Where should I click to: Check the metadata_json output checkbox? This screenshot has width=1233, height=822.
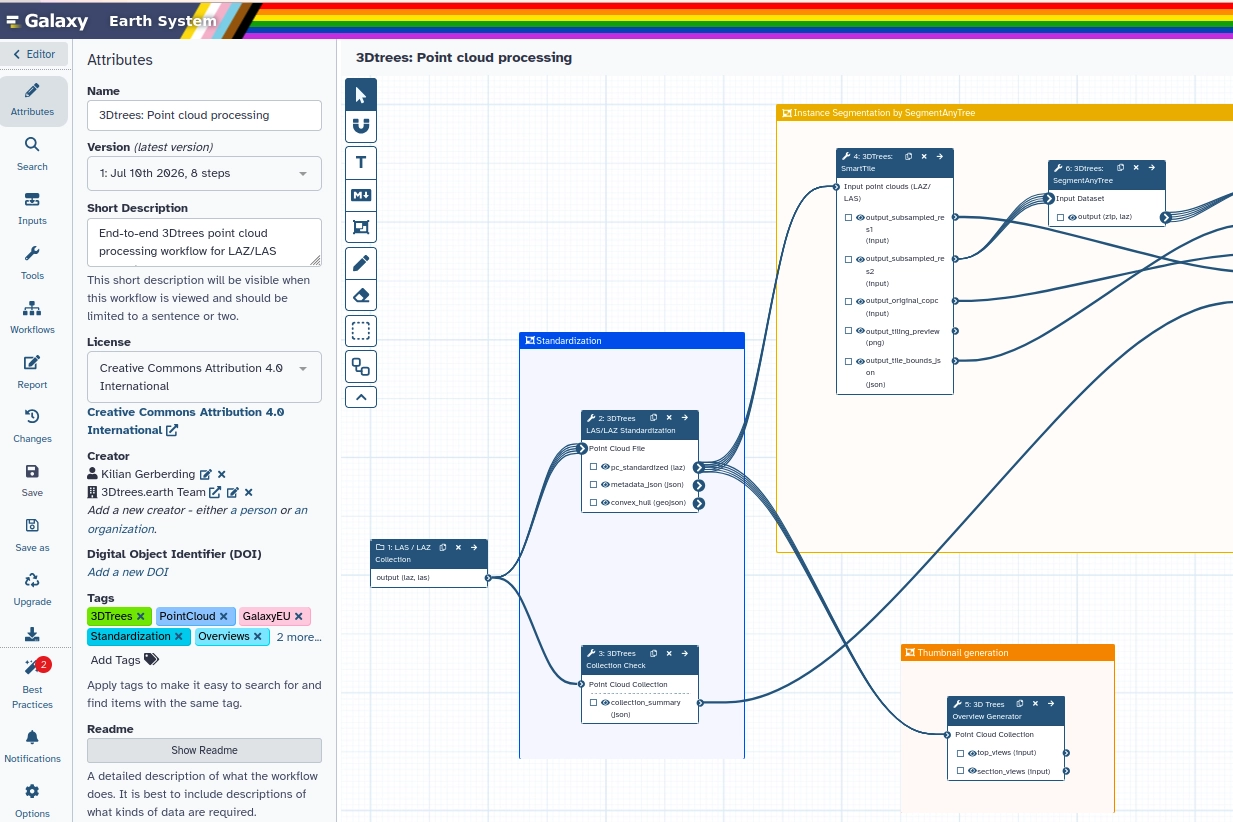point(593,485)
